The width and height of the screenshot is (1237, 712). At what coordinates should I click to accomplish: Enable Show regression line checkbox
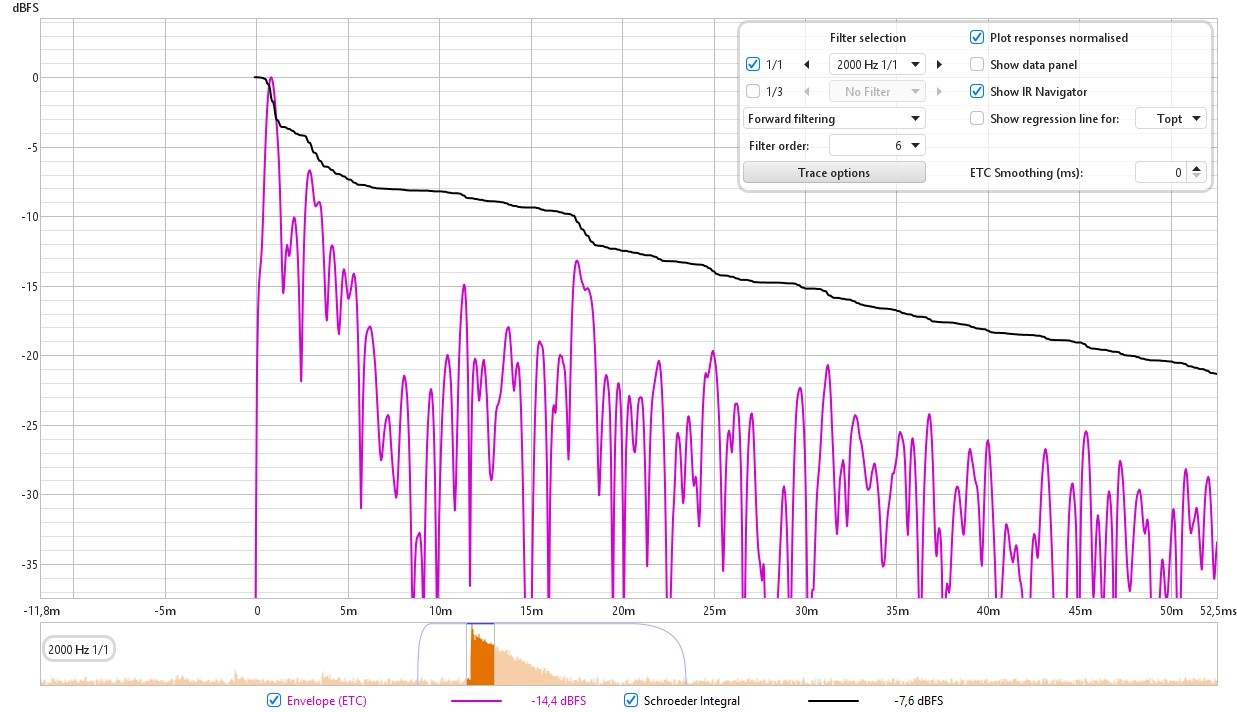pos(977,119)
